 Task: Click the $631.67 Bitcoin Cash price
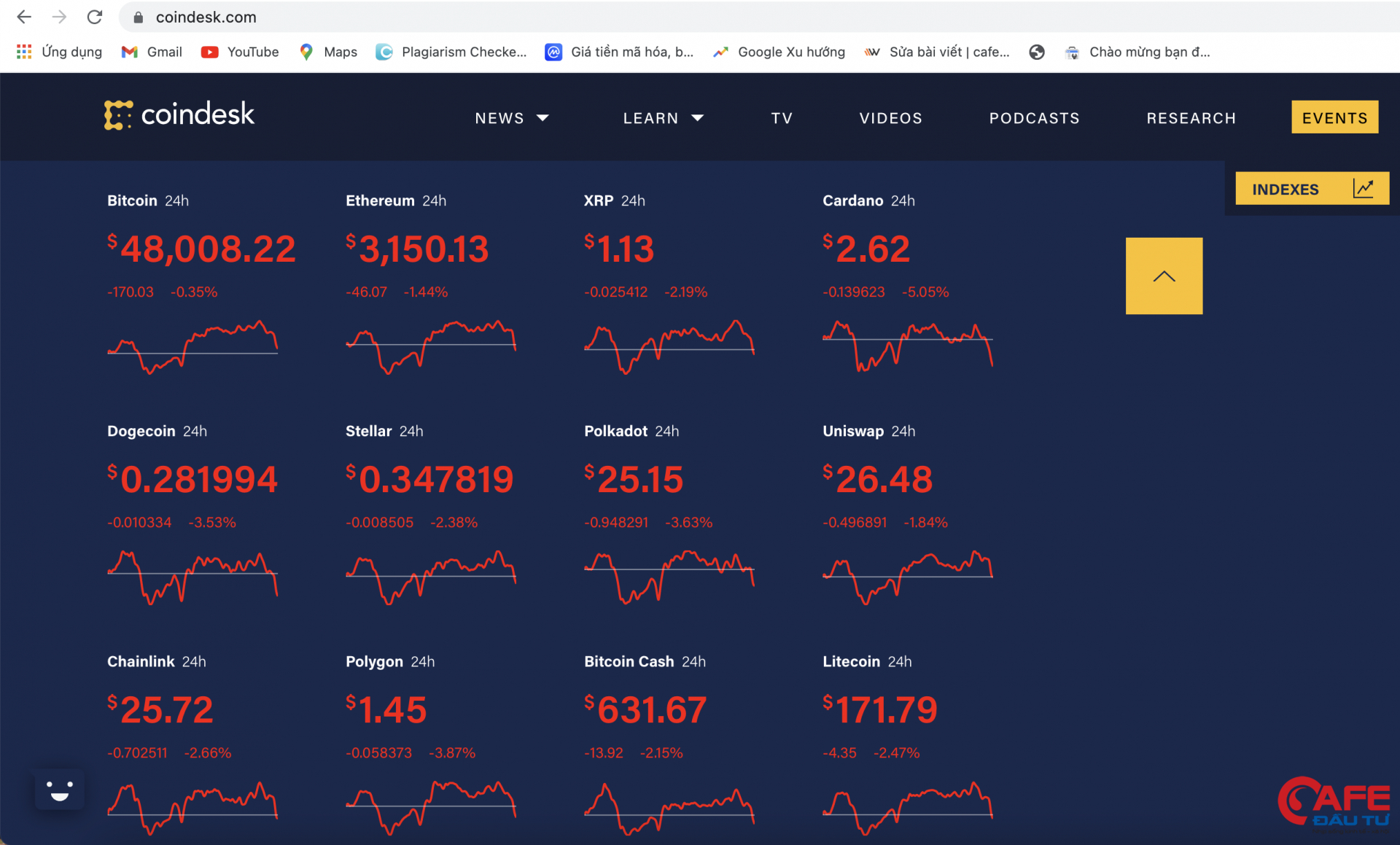[x=645, y=709]
